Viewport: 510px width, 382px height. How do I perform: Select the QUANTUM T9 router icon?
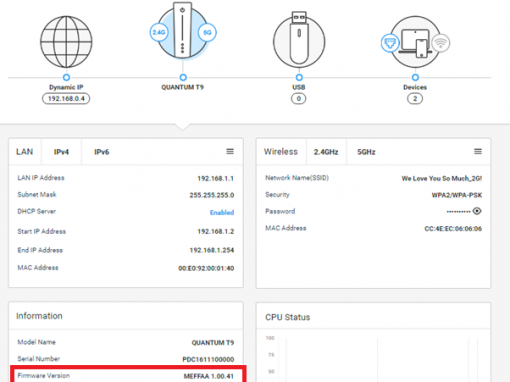[182, 31]
